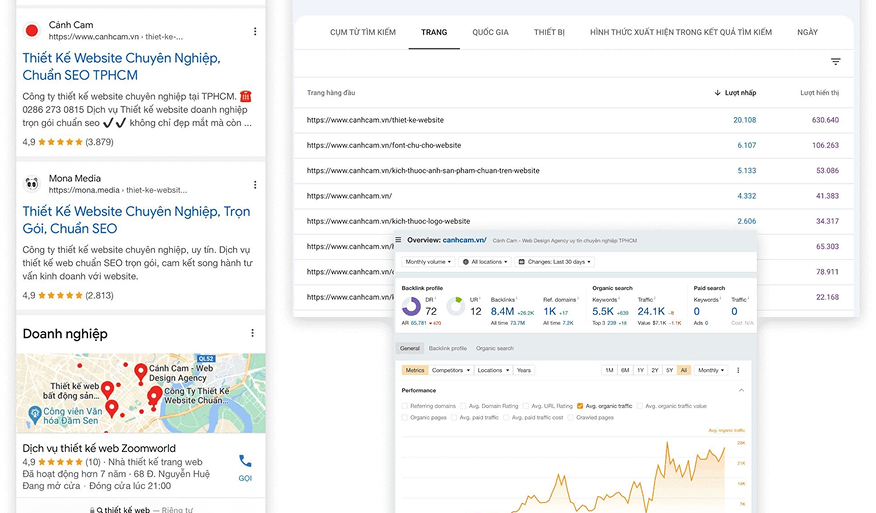Viewport: 876px width, 513px height.
Task: Open the Monthly volume dropdown
Action: 429,262
